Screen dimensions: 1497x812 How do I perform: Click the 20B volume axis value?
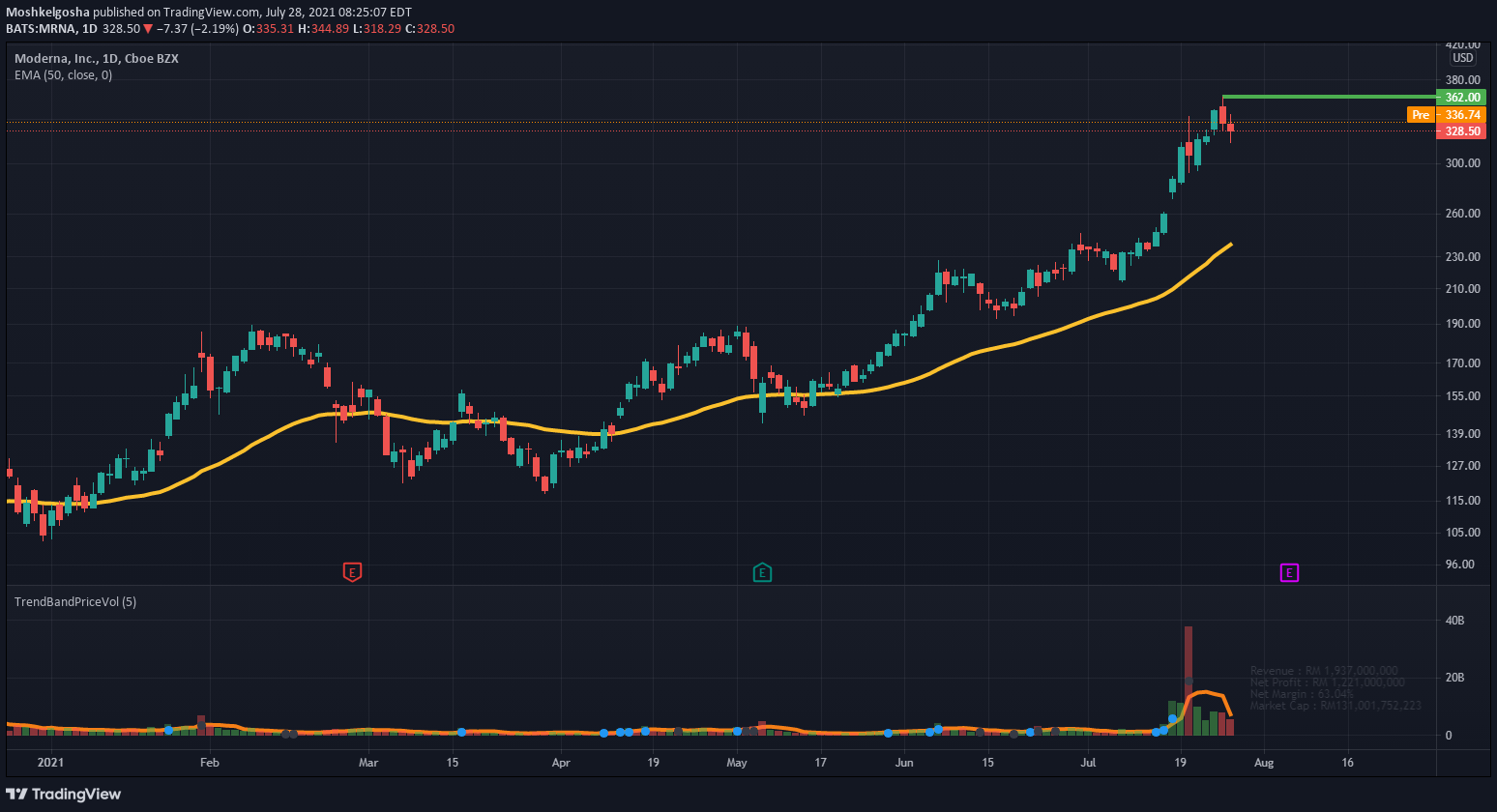pos(1454,678)
